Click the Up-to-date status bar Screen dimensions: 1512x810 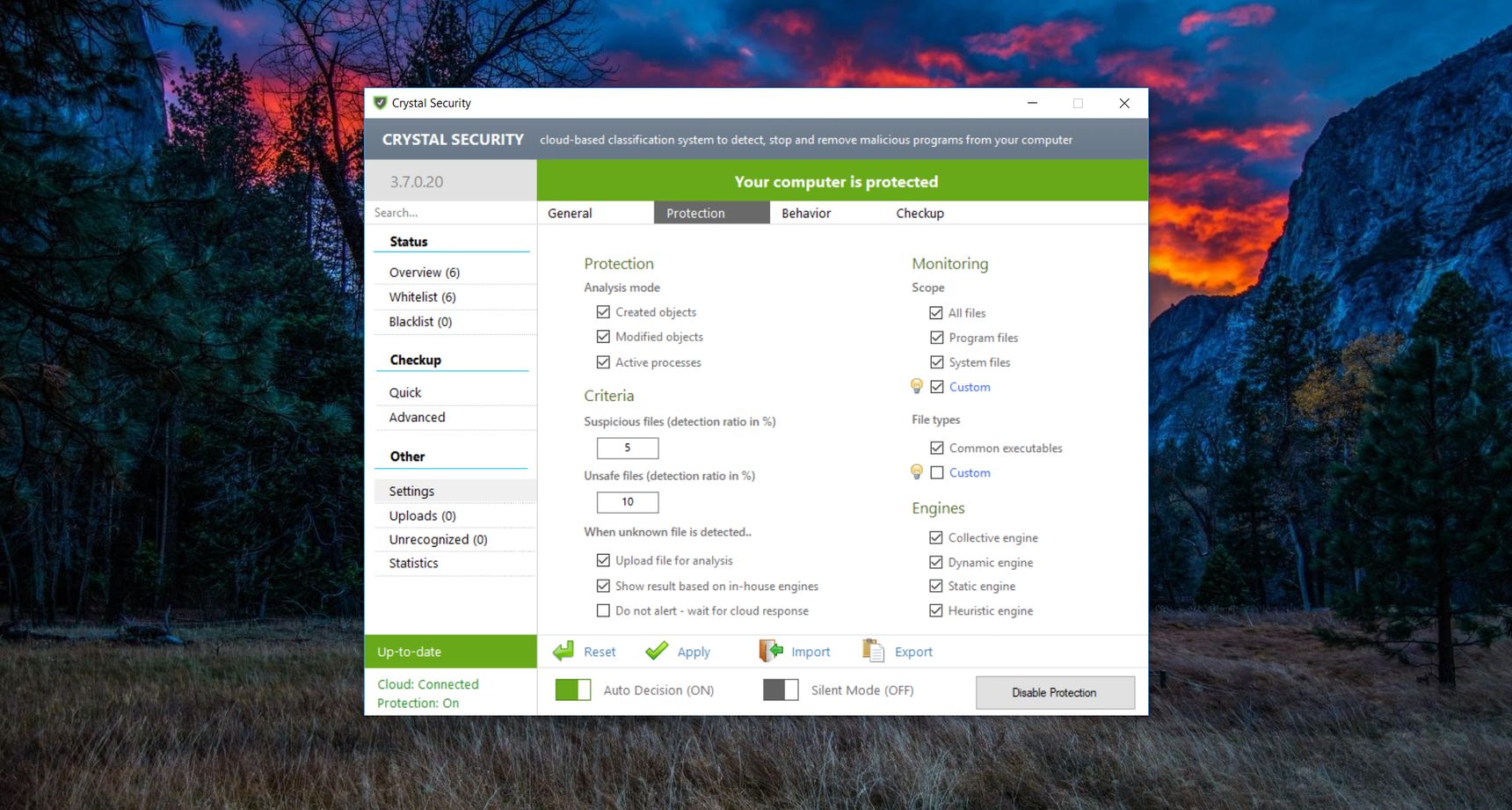pos(451,652)
